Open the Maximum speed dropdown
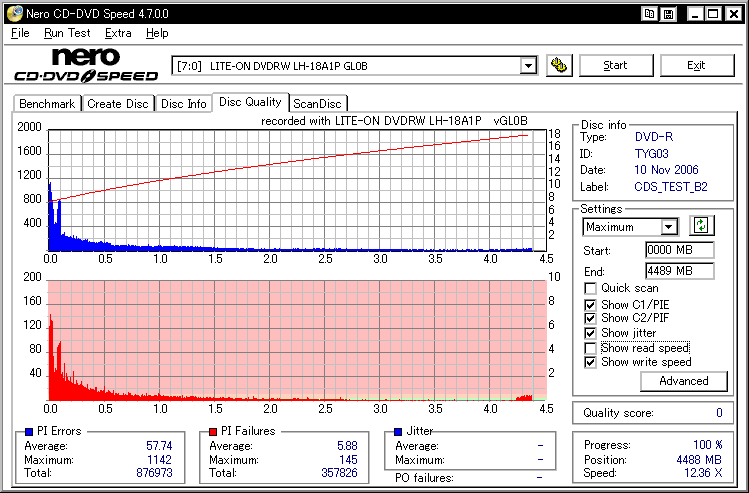This screenshot has width=749, height=493. click(x=668, y=227)
